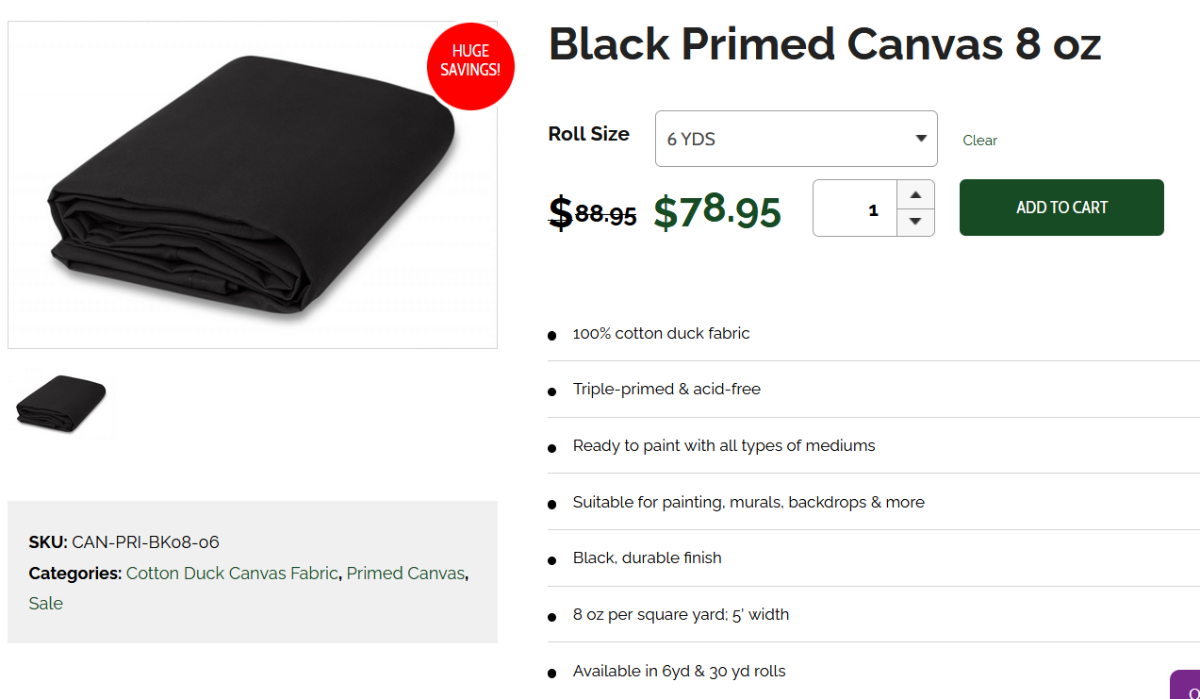Decrease quantity with the down arrow
This screenshot has width=1200, height=699.
coord(915,222)
